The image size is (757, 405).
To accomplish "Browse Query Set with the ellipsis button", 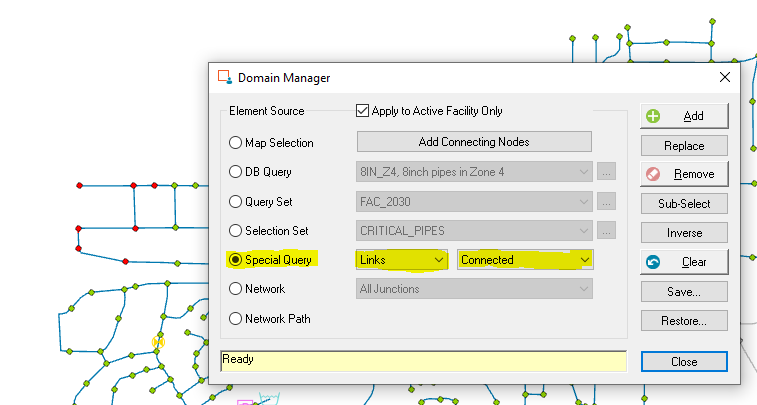I will coord(606,201).
